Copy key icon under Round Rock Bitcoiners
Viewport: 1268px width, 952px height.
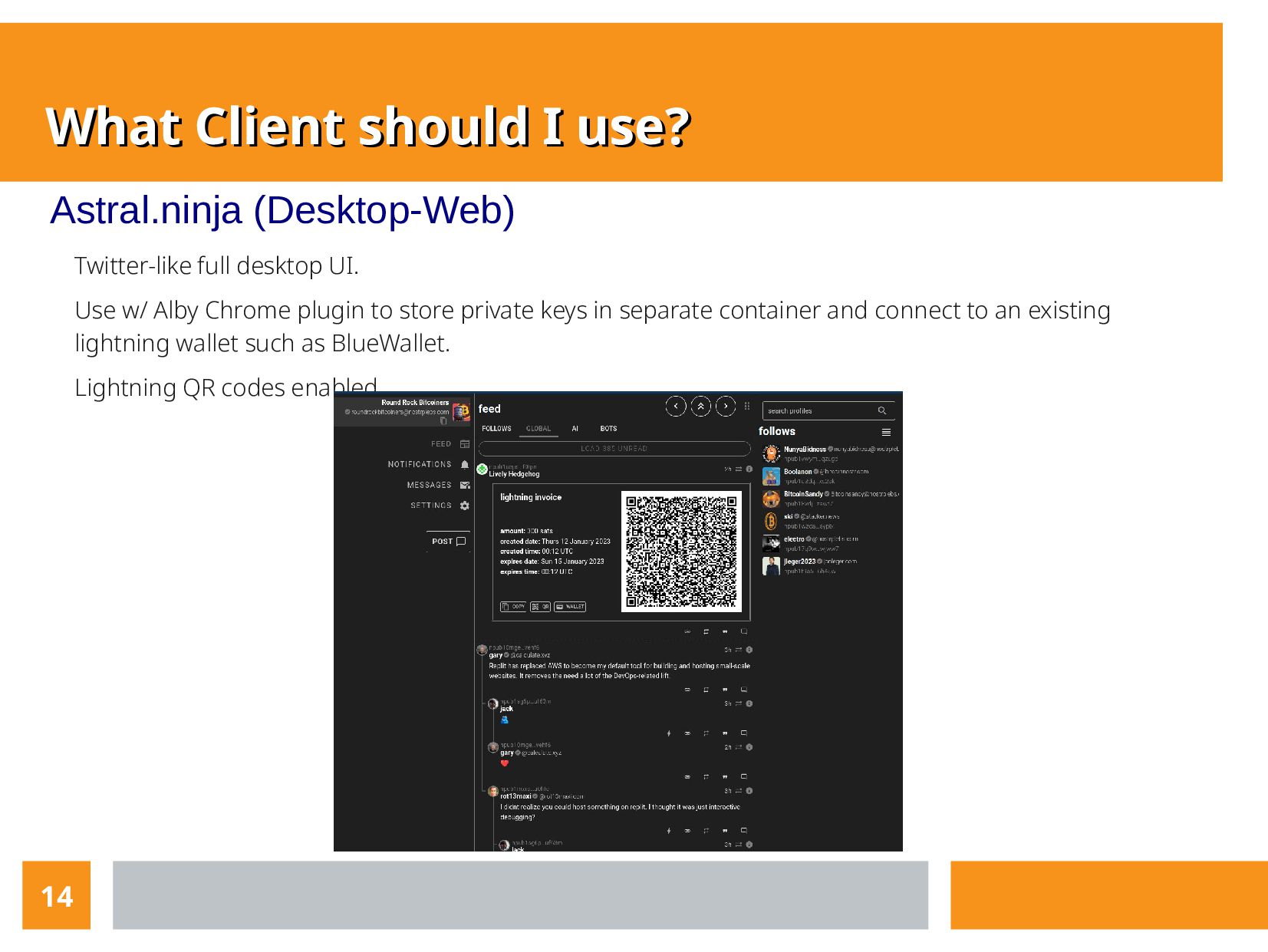(443, 421)
